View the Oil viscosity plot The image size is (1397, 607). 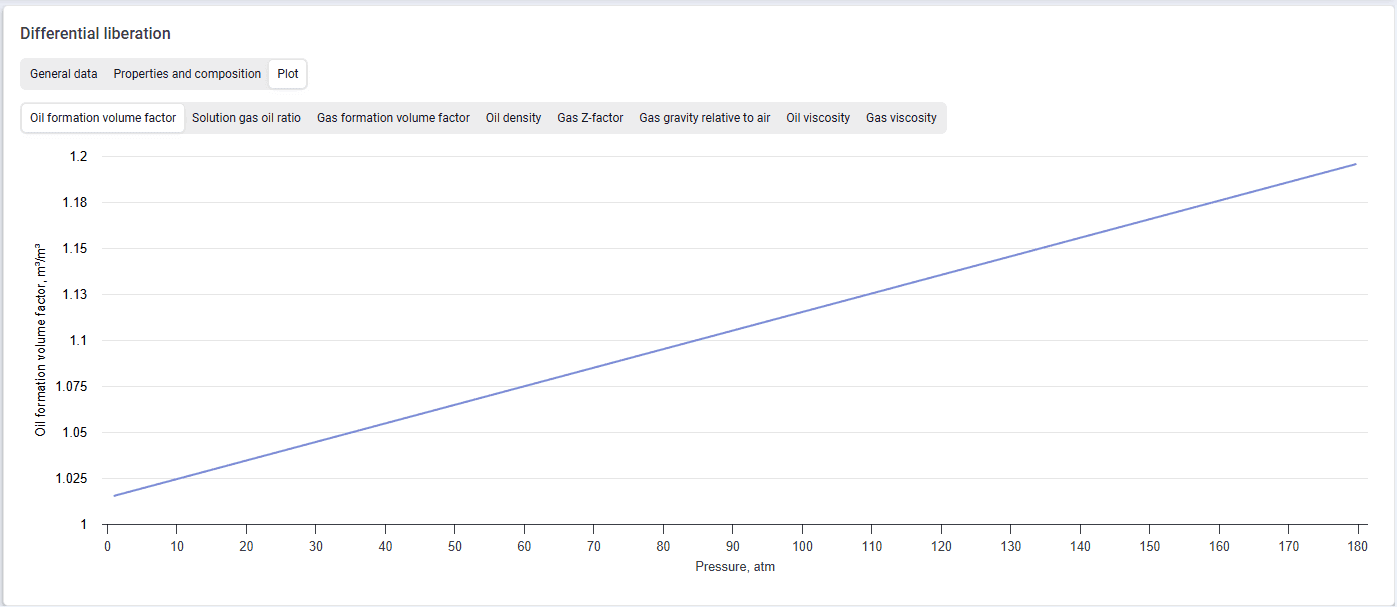pos(818,118)
